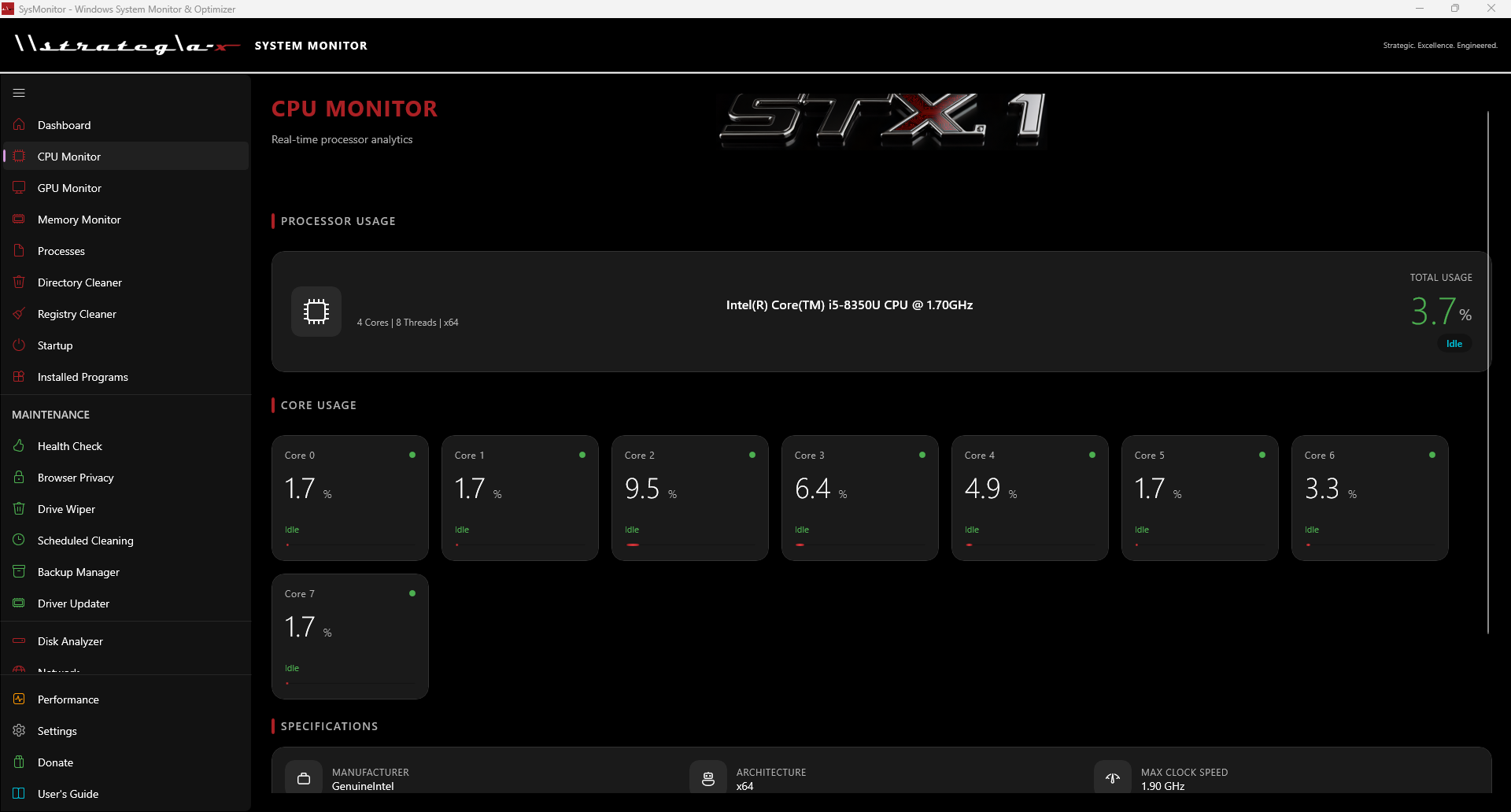Screen dimensions: 1511x812
Task: Collapse the sidebar via the hamburger menu
Action: click(x=19, y=93)
